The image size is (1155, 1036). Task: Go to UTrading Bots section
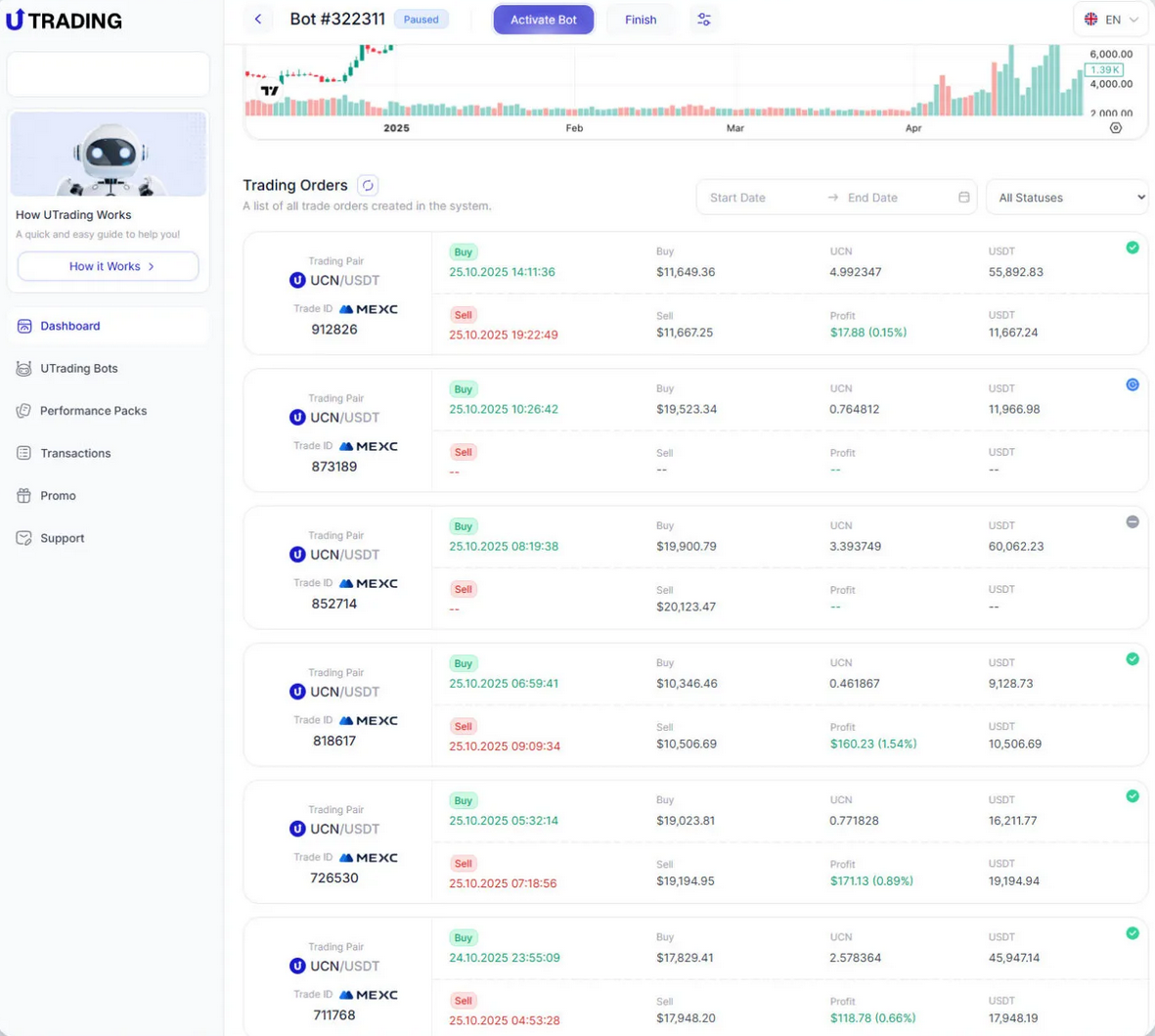(x=78, y=369)
